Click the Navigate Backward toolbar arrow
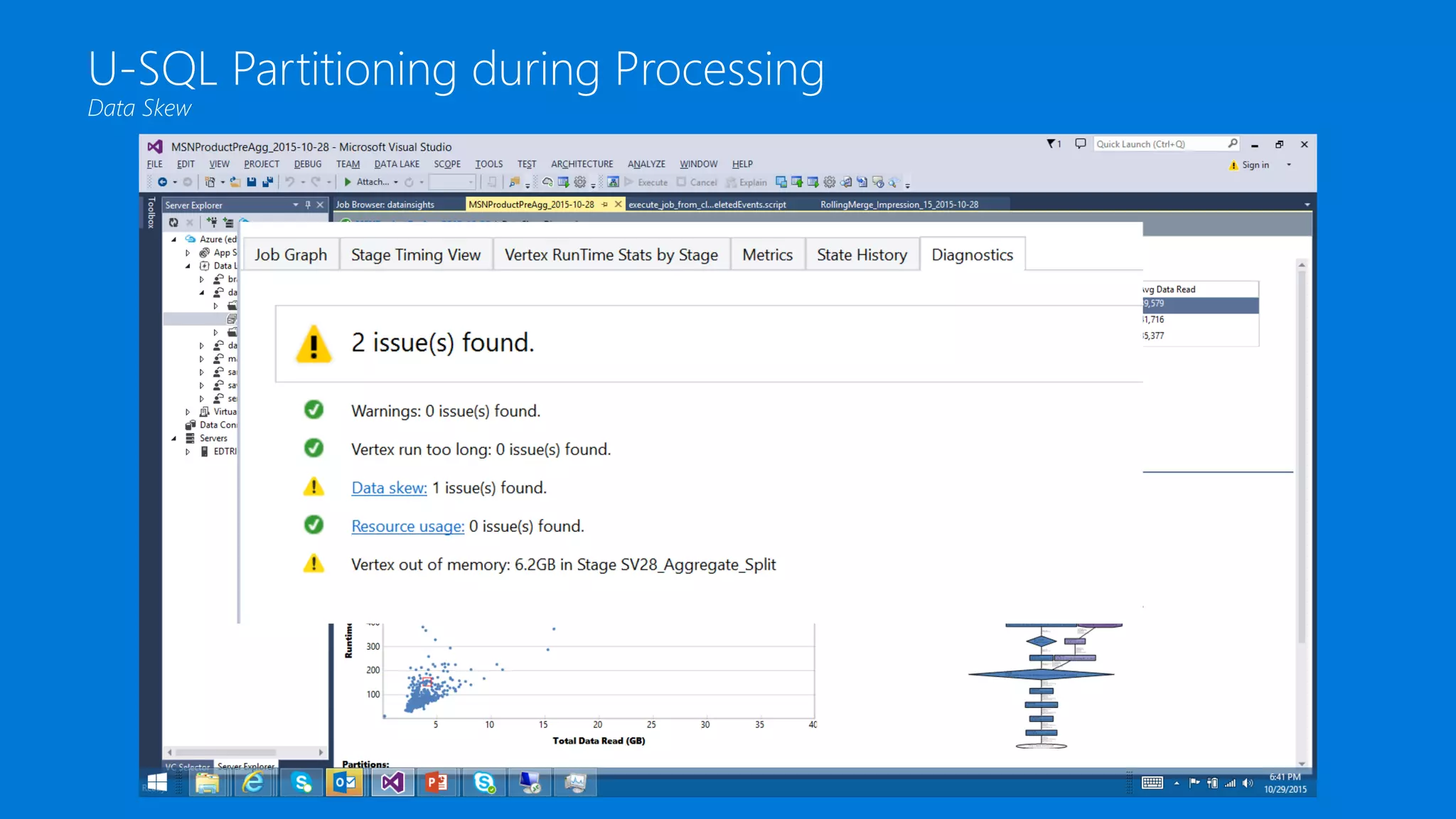Viewport: 1456px width, 819px height. click(163, 182)
